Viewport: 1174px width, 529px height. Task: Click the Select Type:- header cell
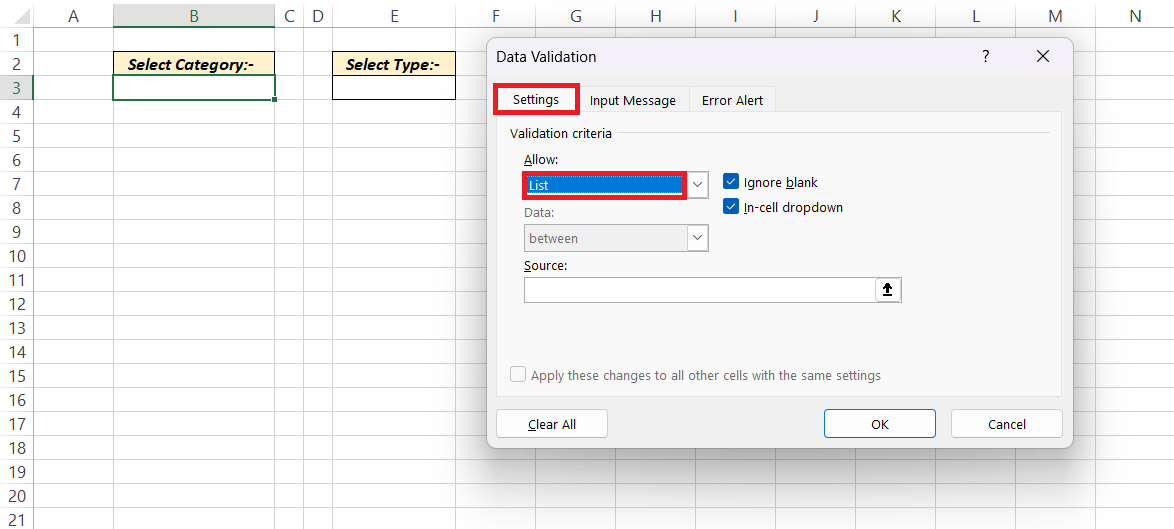[x=394, y=64]
